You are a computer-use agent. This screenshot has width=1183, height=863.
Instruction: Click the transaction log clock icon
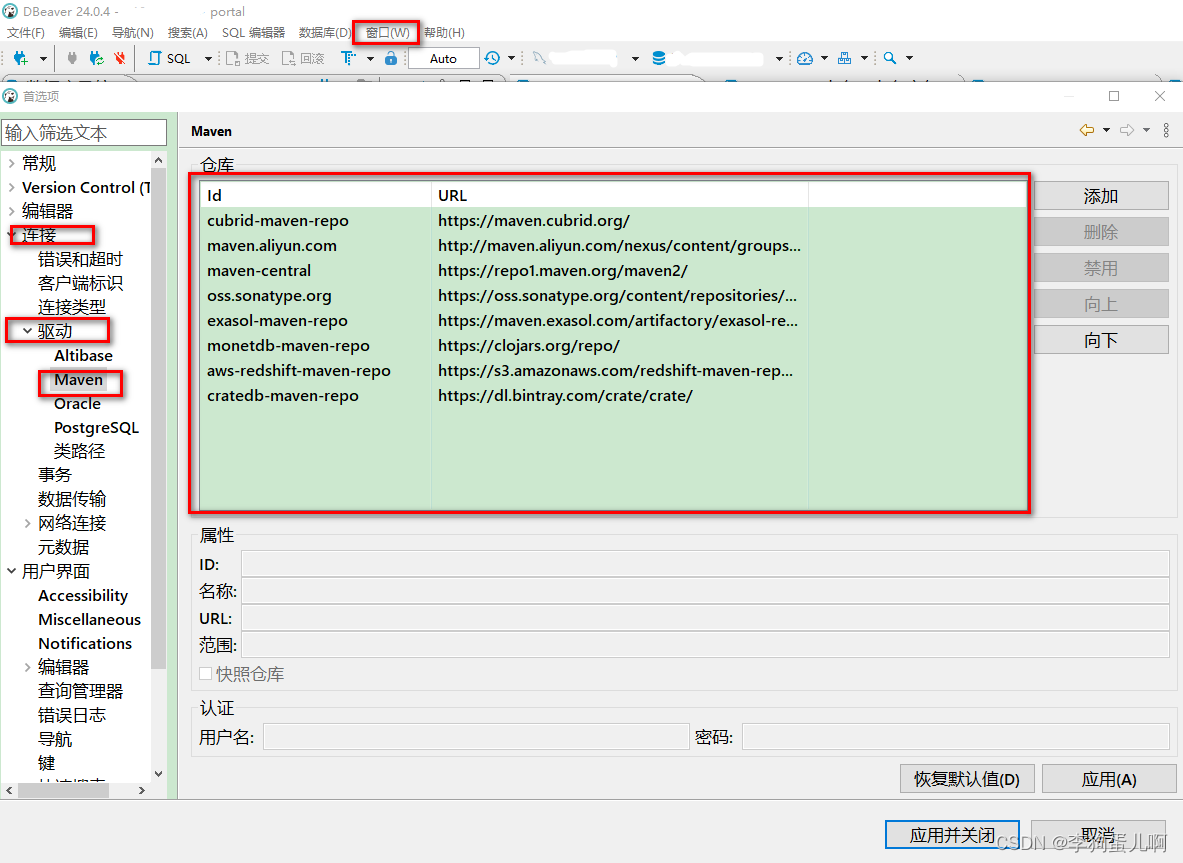pyautogui.click(x=492, y=58)
